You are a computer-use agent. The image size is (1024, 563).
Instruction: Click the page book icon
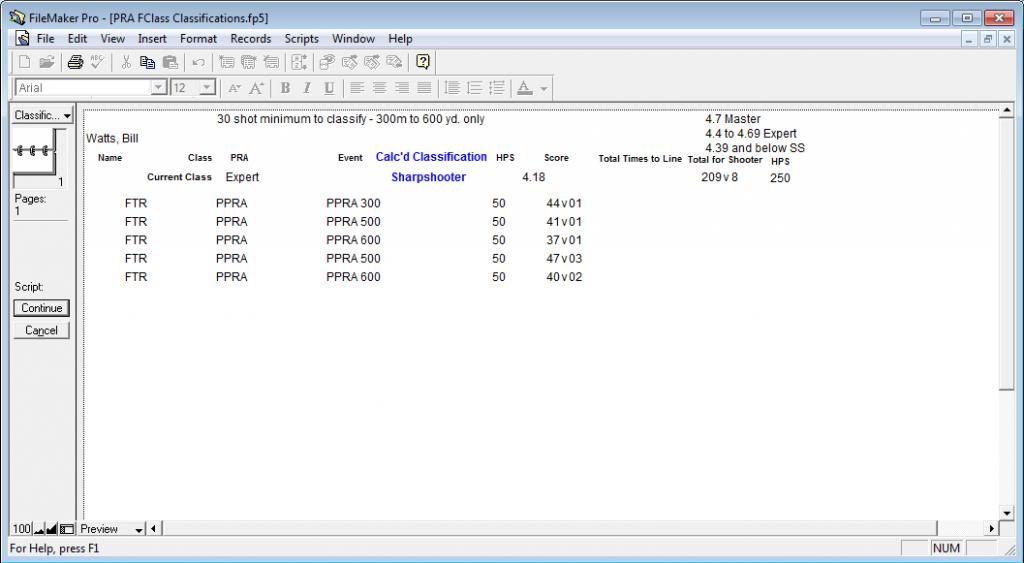[40, 157]
